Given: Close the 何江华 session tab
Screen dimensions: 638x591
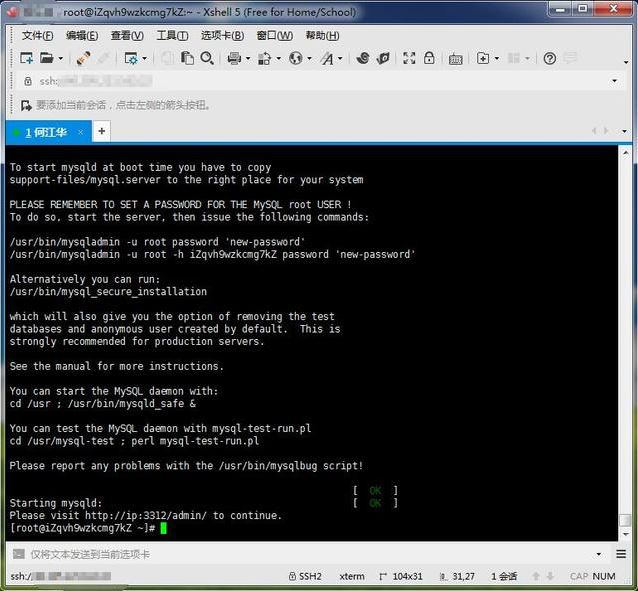Looking at the screenshot, I should [81, 132].
